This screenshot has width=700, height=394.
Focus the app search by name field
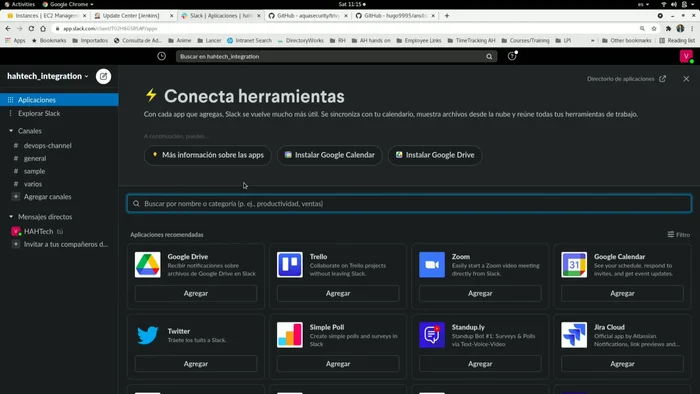409,203
